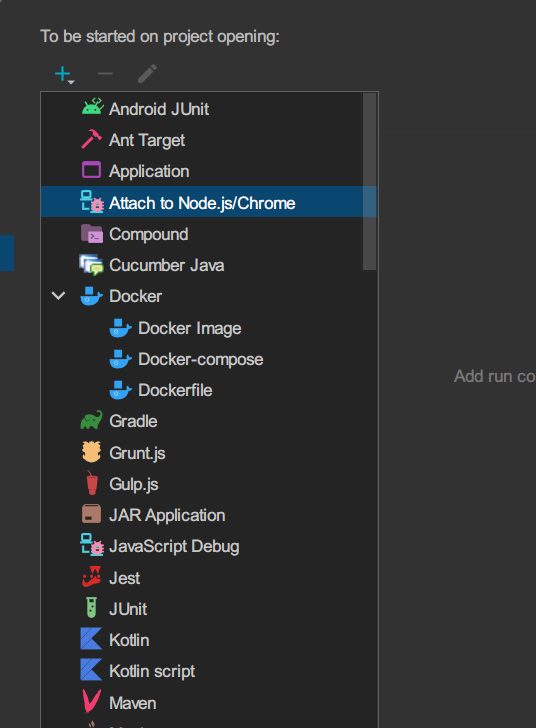Click the Docker-compose whale icon
536x728 pixels.
point(120,359)
